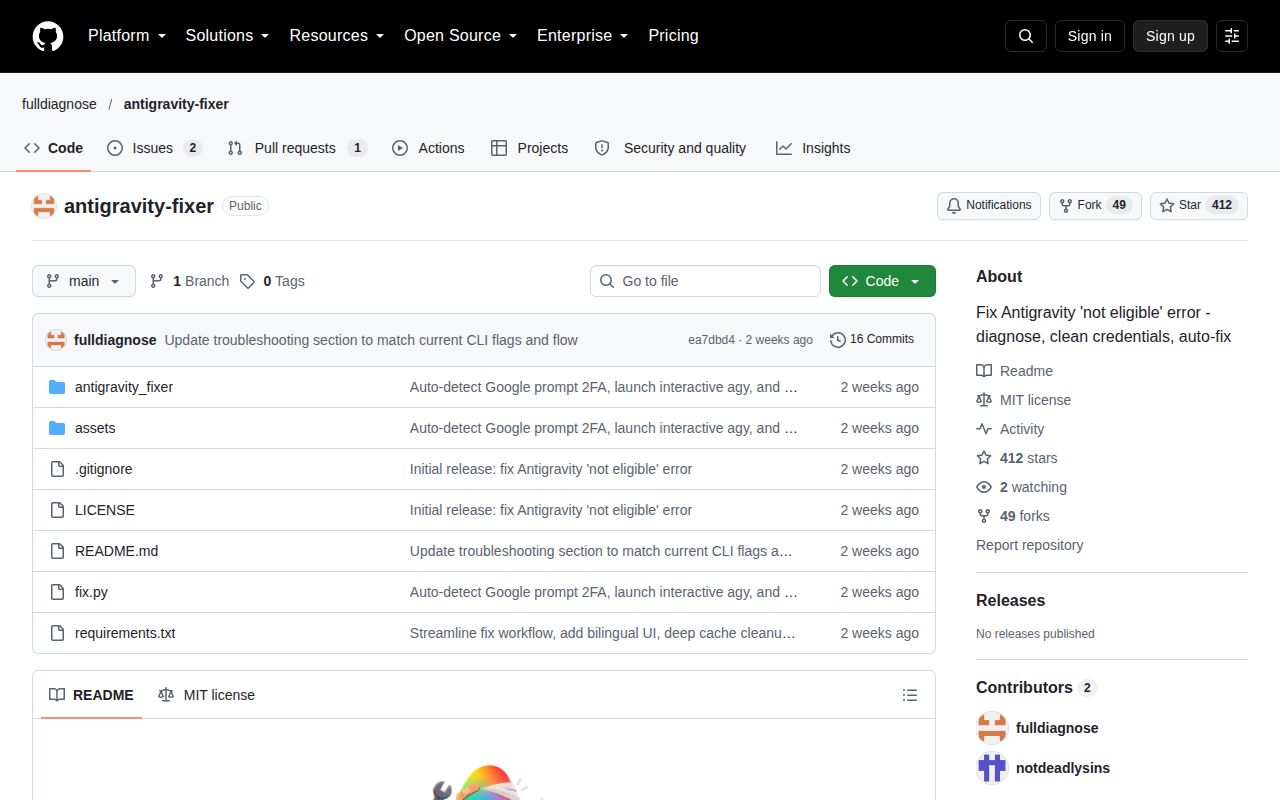Open the Releases heading link
The height and width of the screenshot is (800, 1280).
tap(1010, 601)
